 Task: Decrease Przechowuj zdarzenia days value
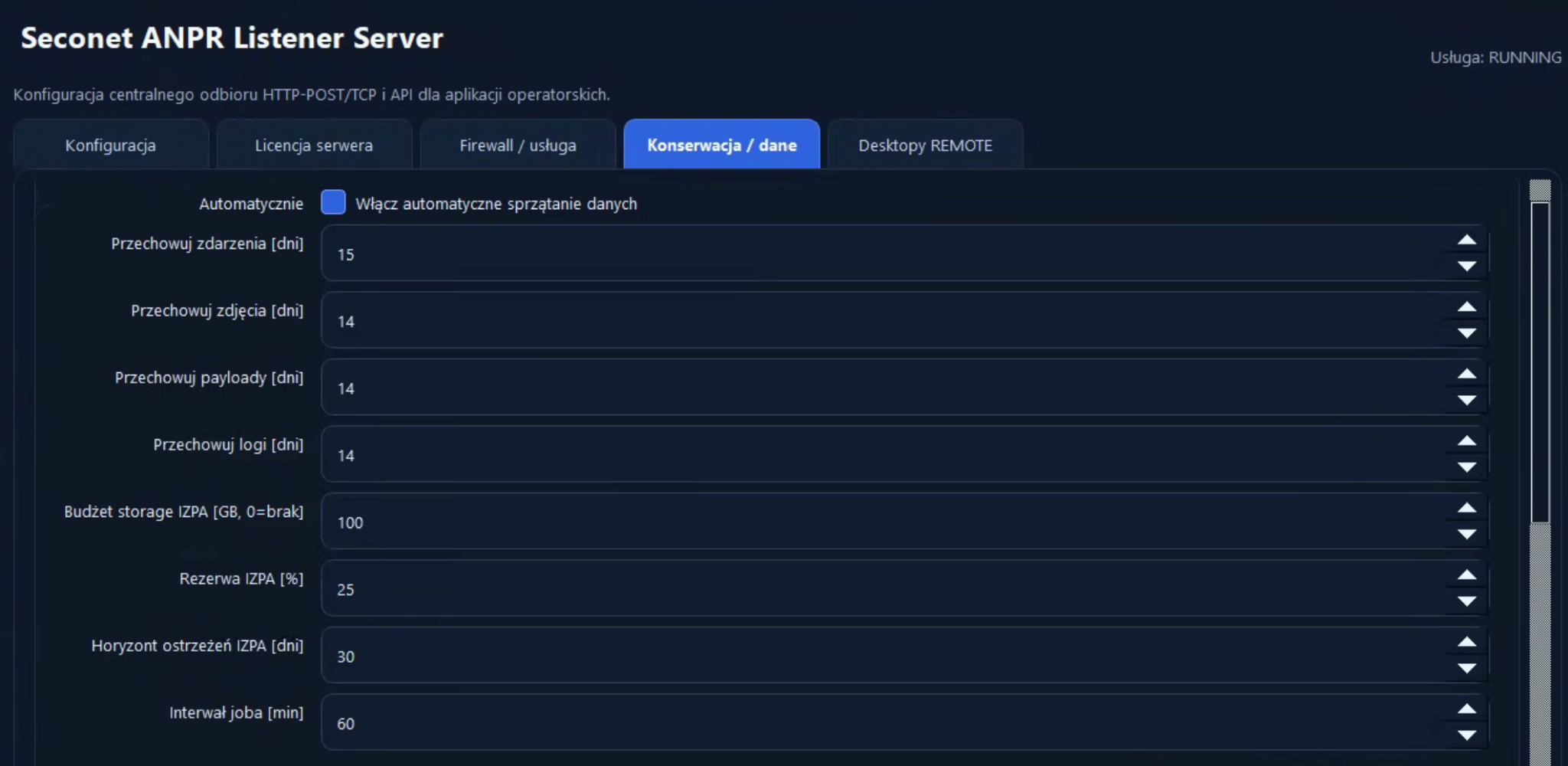[1467, 266]
